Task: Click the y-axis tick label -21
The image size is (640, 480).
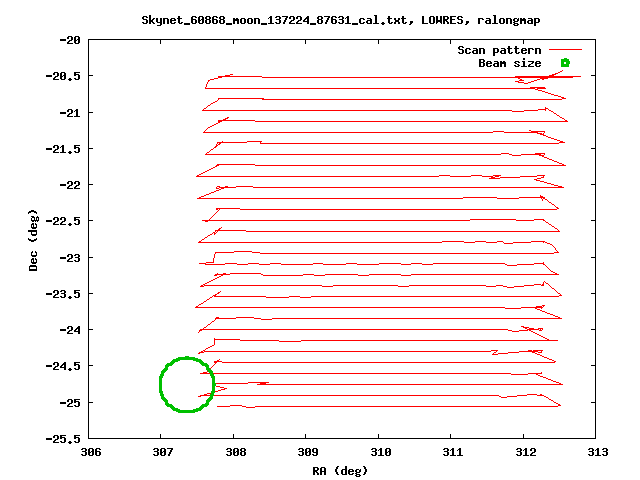Action: coord(70,113)
